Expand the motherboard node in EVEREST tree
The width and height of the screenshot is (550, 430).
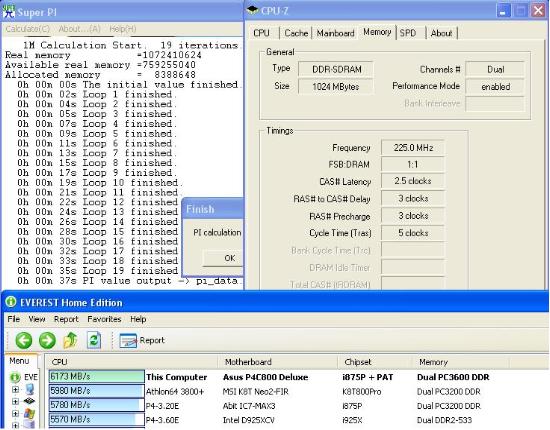point(15,402)
